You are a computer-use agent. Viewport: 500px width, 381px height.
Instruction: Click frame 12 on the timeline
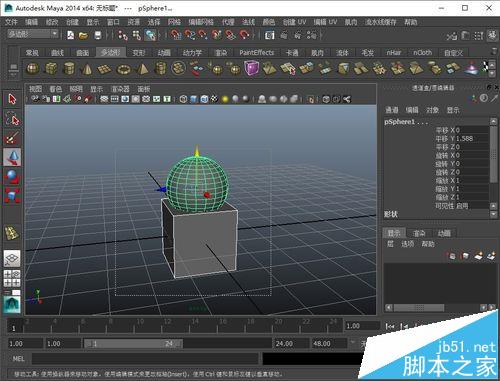pyautogui.click(x=162, y=325)
